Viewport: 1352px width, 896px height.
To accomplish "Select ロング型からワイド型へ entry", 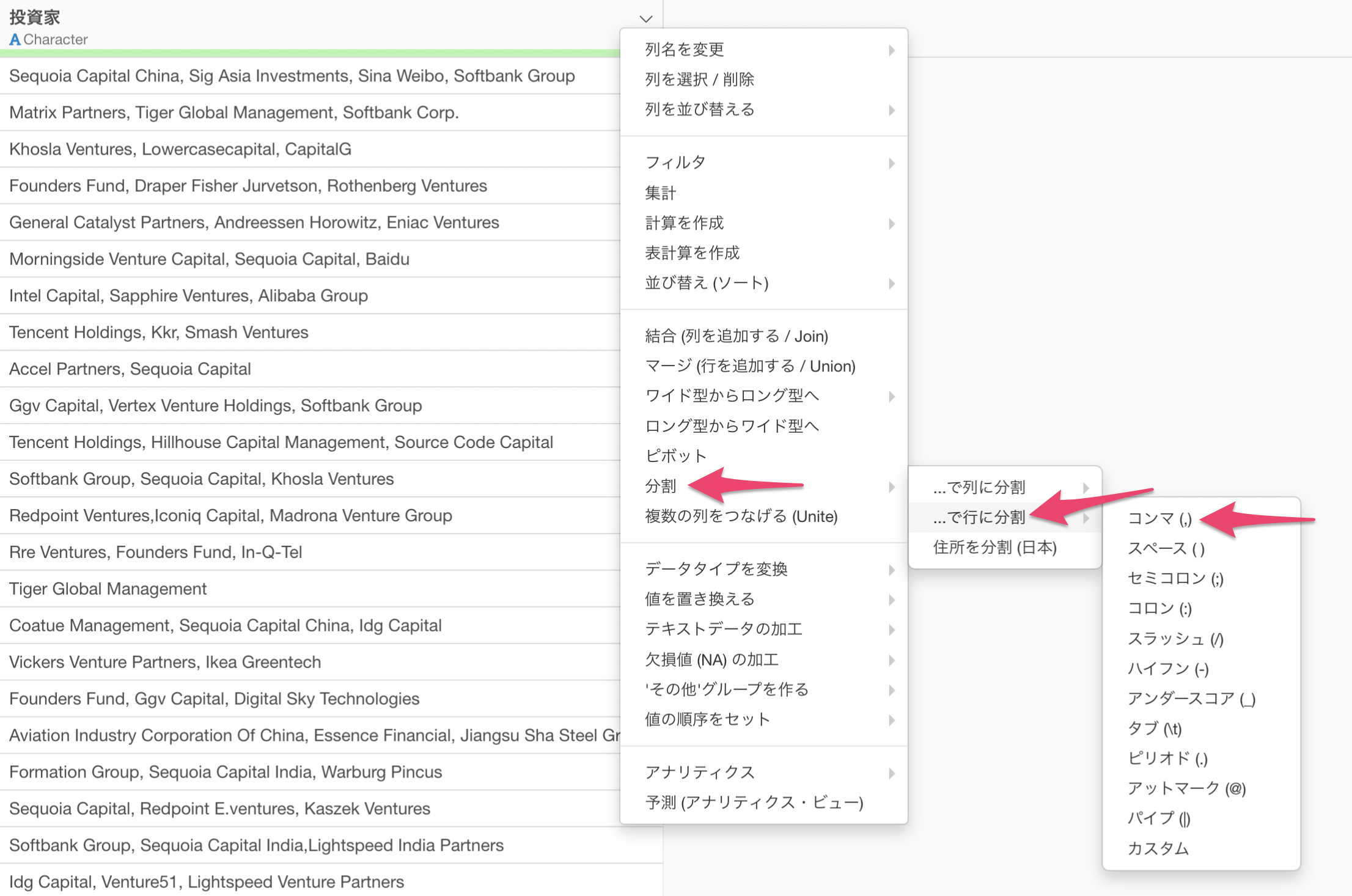I will 763,426.
